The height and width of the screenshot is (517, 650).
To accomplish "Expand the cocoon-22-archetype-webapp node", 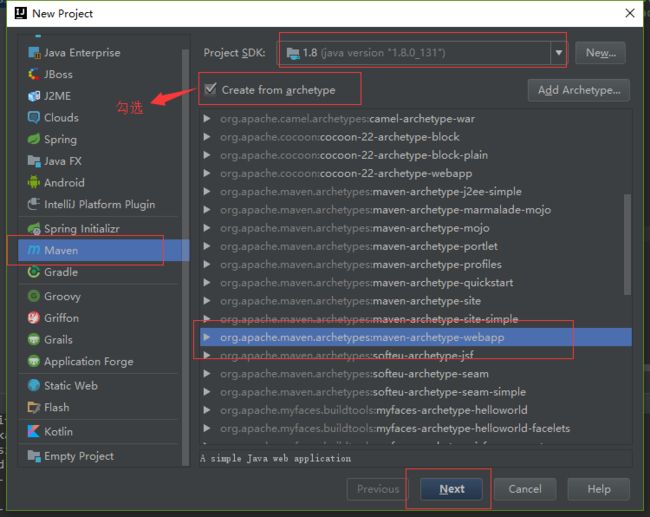I will coord(207,173).
